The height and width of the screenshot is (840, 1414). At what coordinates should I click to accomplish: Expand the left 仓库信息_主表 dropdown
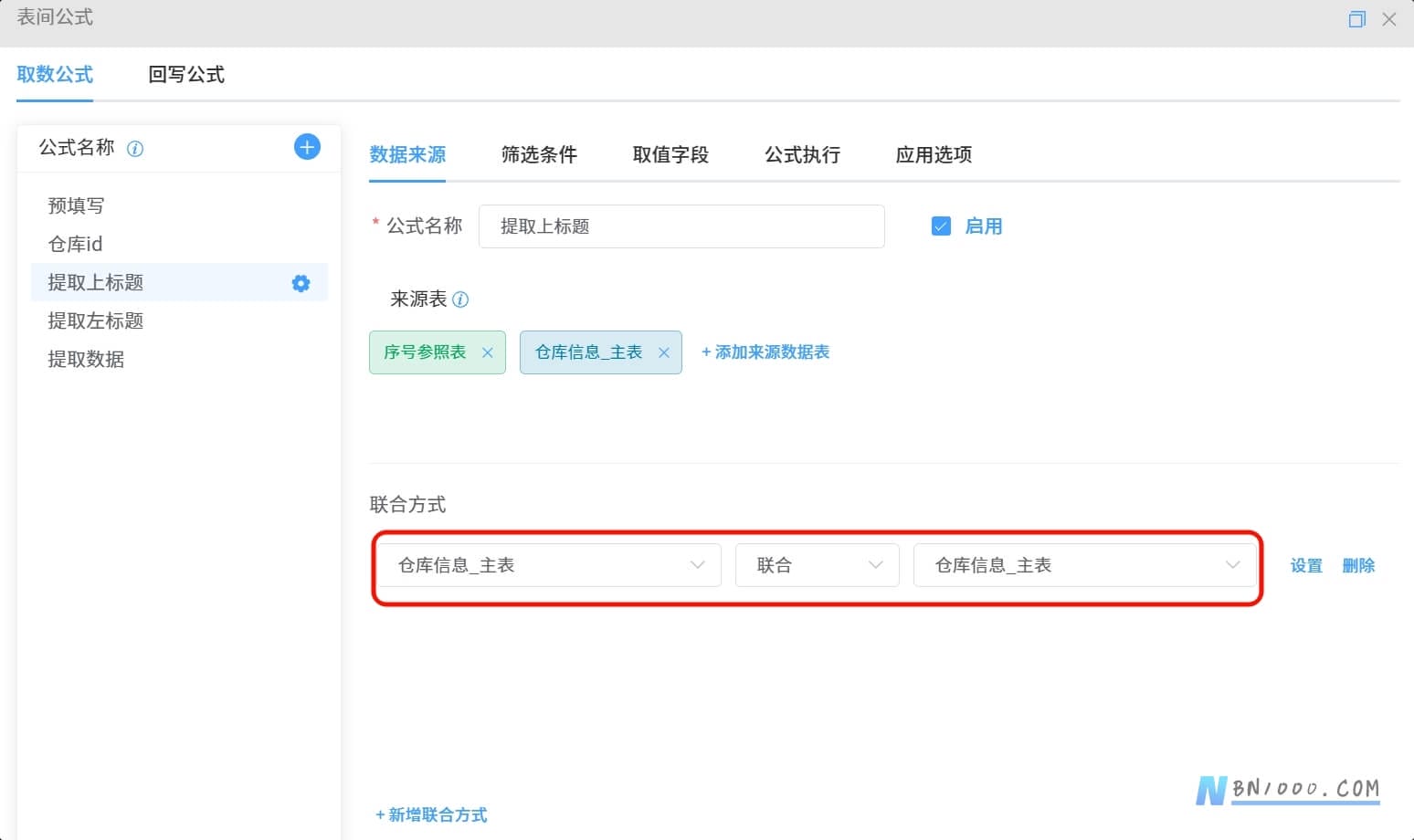pyautogui.click(x=550, y=565)
